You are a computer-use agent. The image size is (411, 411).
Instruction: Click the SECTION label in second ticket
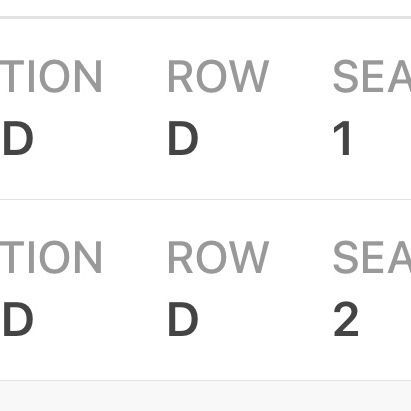coord(51,257)
